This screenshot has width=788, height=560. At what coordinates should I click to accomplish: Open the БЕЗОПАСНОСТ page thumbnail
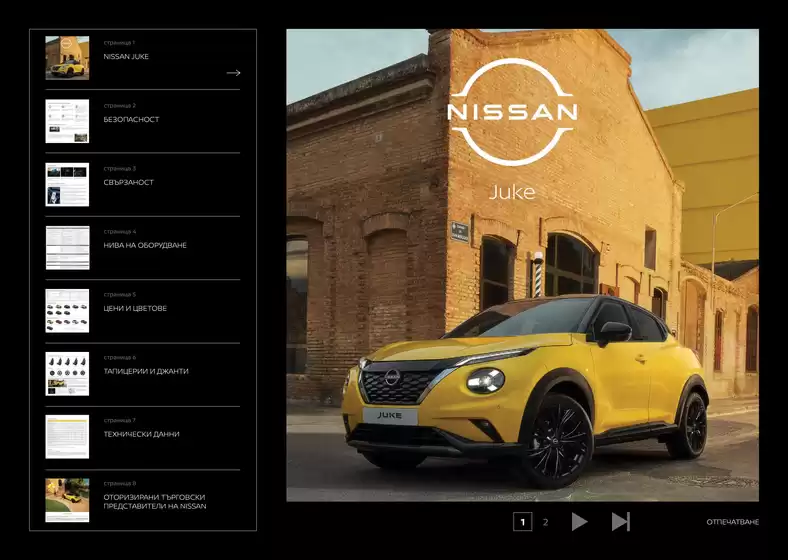click(67, 121)
